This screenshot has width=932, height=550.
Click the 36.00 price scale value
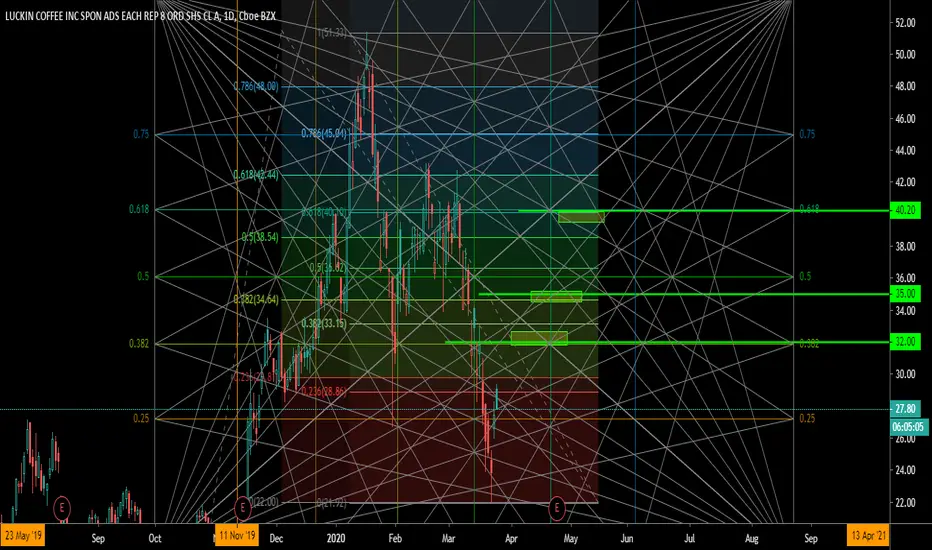click(x=905, y=278)
